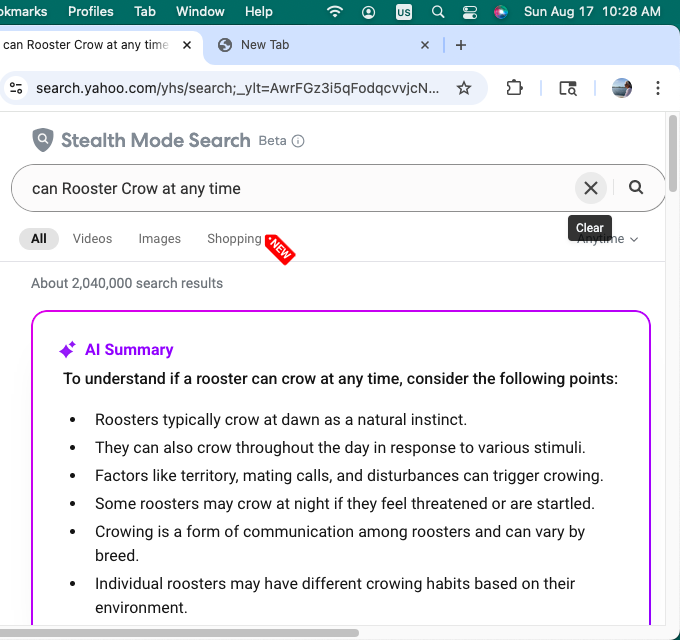Open the Chrome profile avatar menu
Screen dimensions: 680x640
[622, 88]
